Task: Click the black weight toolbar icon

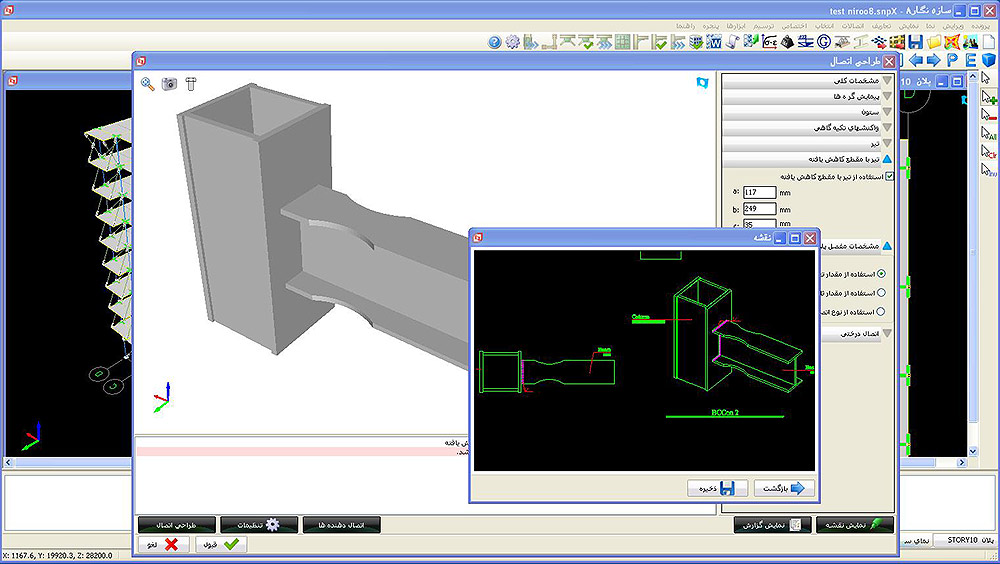Action: click(x=788, y=43)
